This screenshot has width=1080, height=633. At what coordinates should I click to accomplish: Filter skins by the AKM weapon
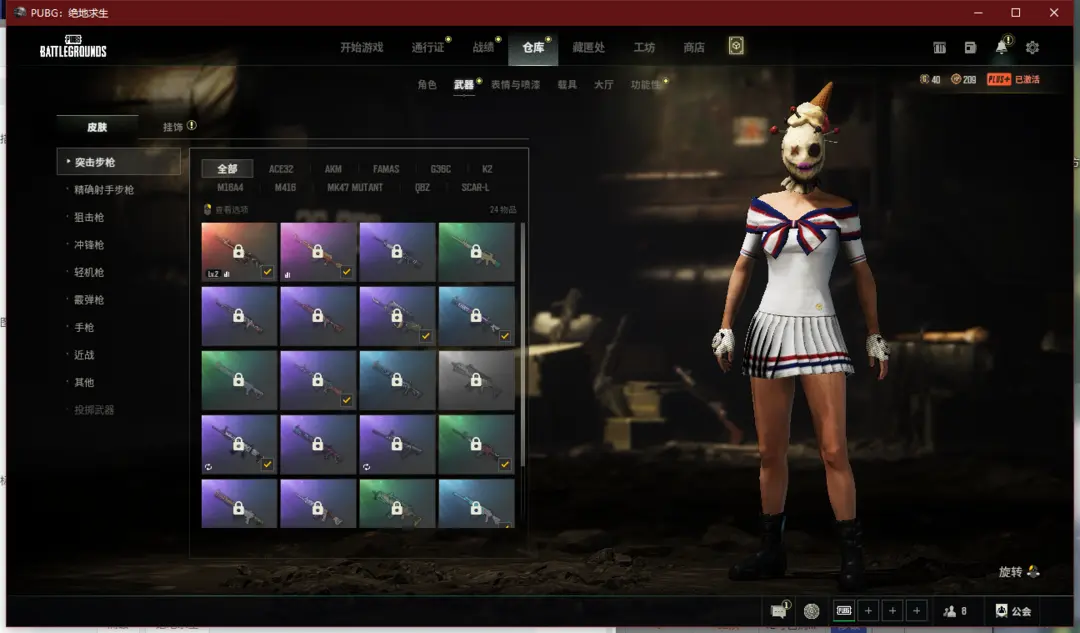pos(333,169)
